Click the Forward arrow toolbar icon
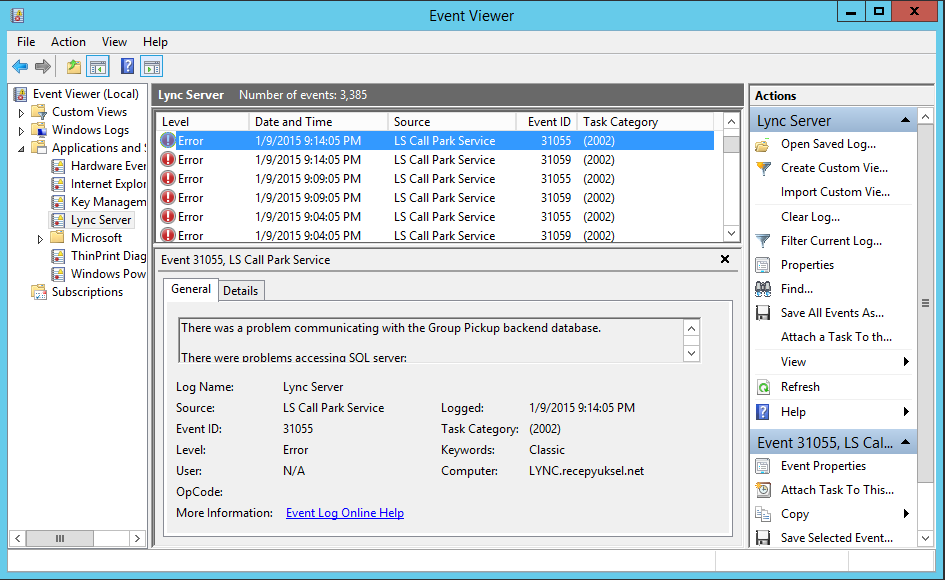 coord(43,66)
